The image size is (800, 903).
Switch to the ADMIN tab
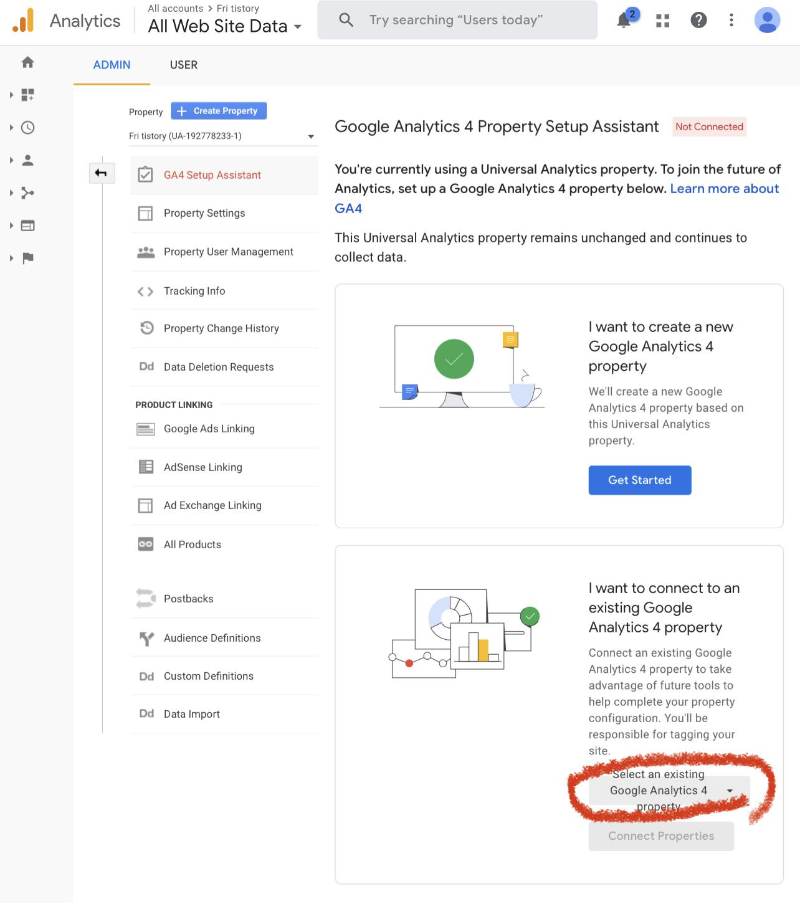[x=112, y=65]
